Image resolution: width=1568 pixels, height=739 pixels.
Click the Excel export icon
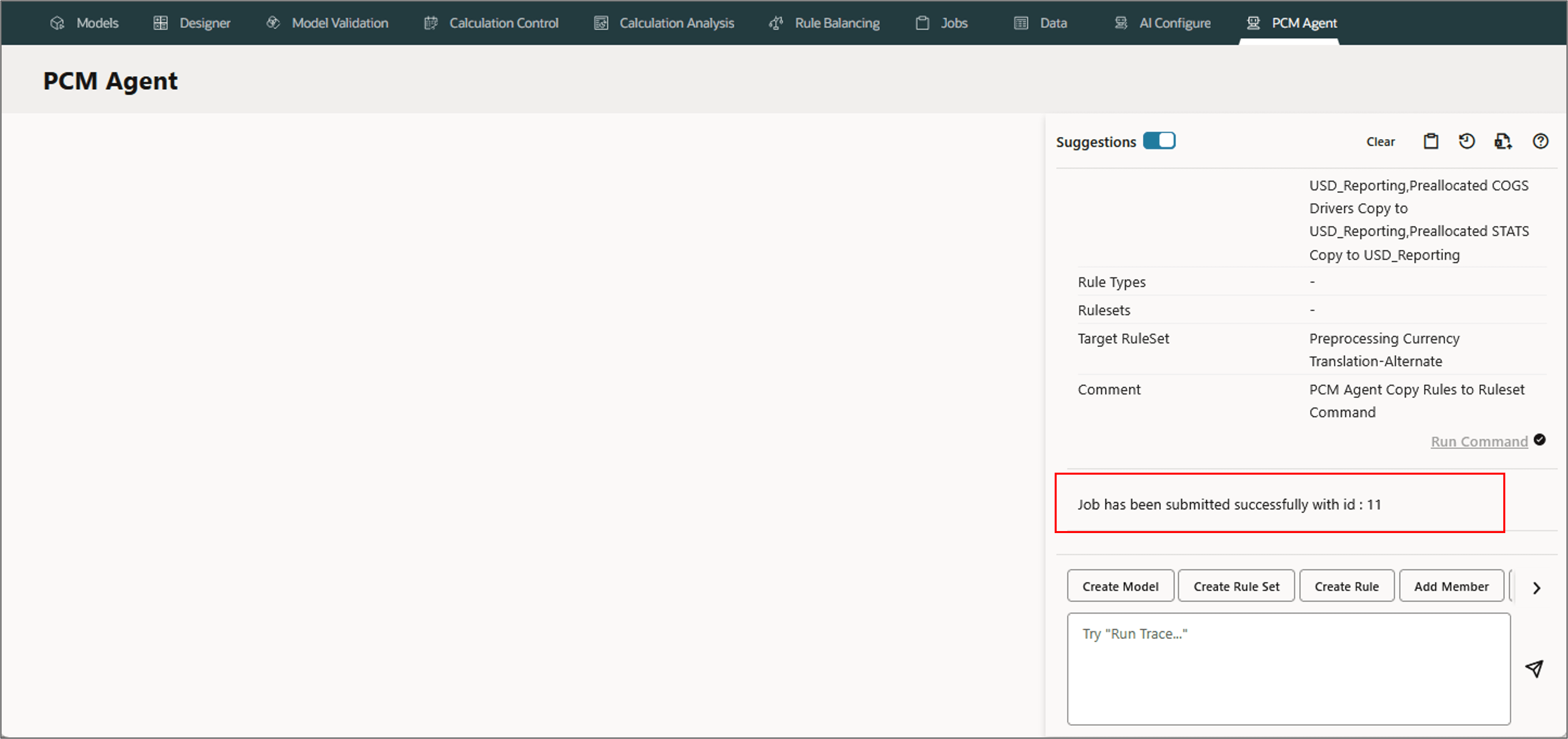[1502, 141]
